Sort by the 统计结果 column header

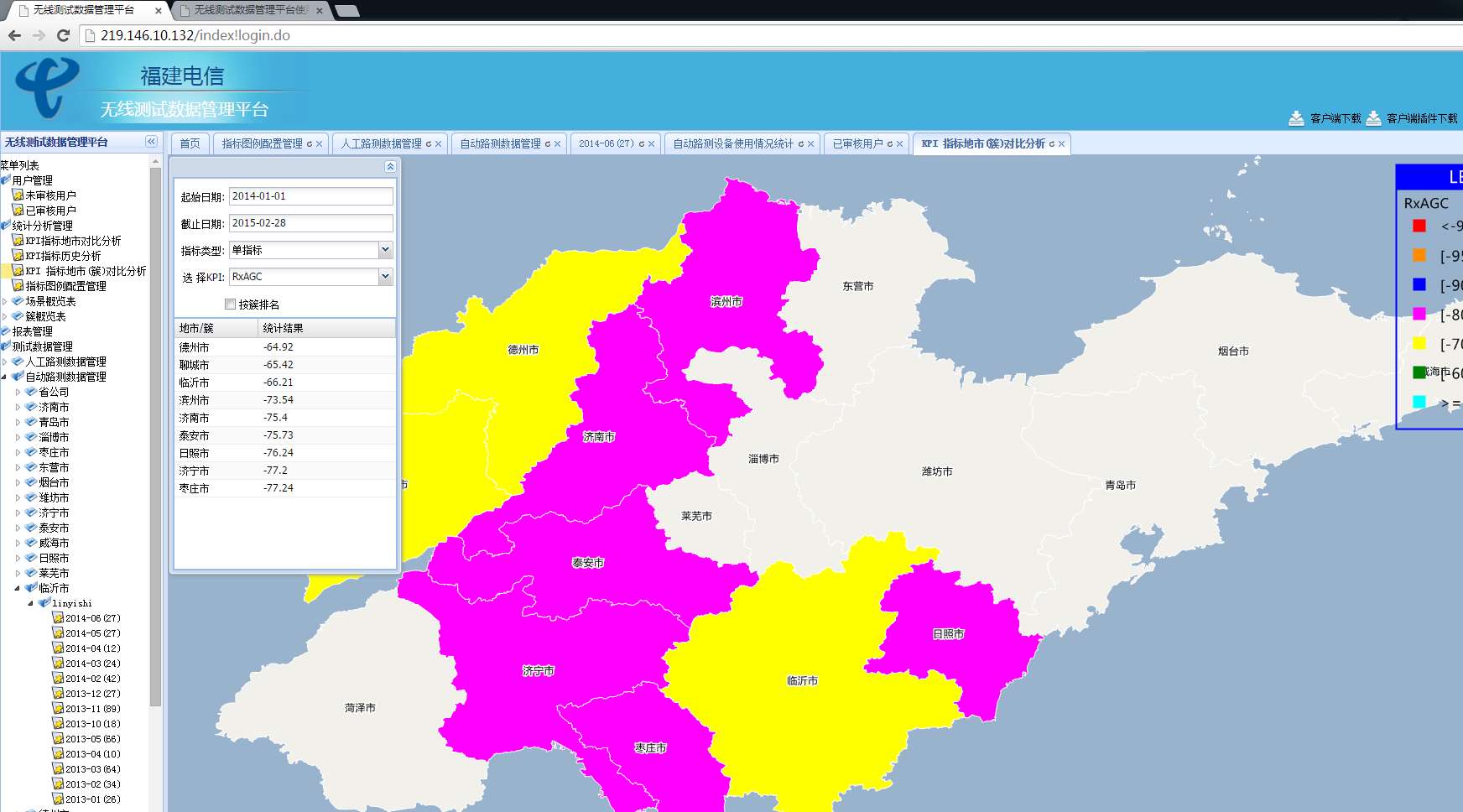[326, 328]
